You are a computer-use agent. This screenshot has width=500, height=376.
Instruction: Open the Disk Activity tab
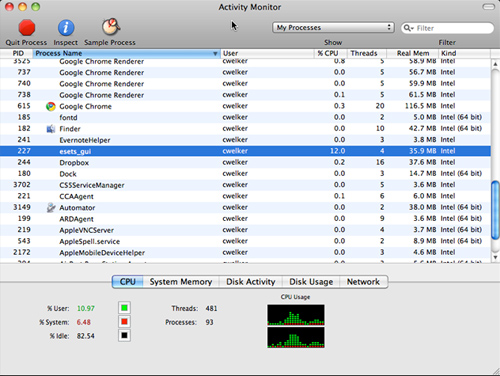[251, 282]
